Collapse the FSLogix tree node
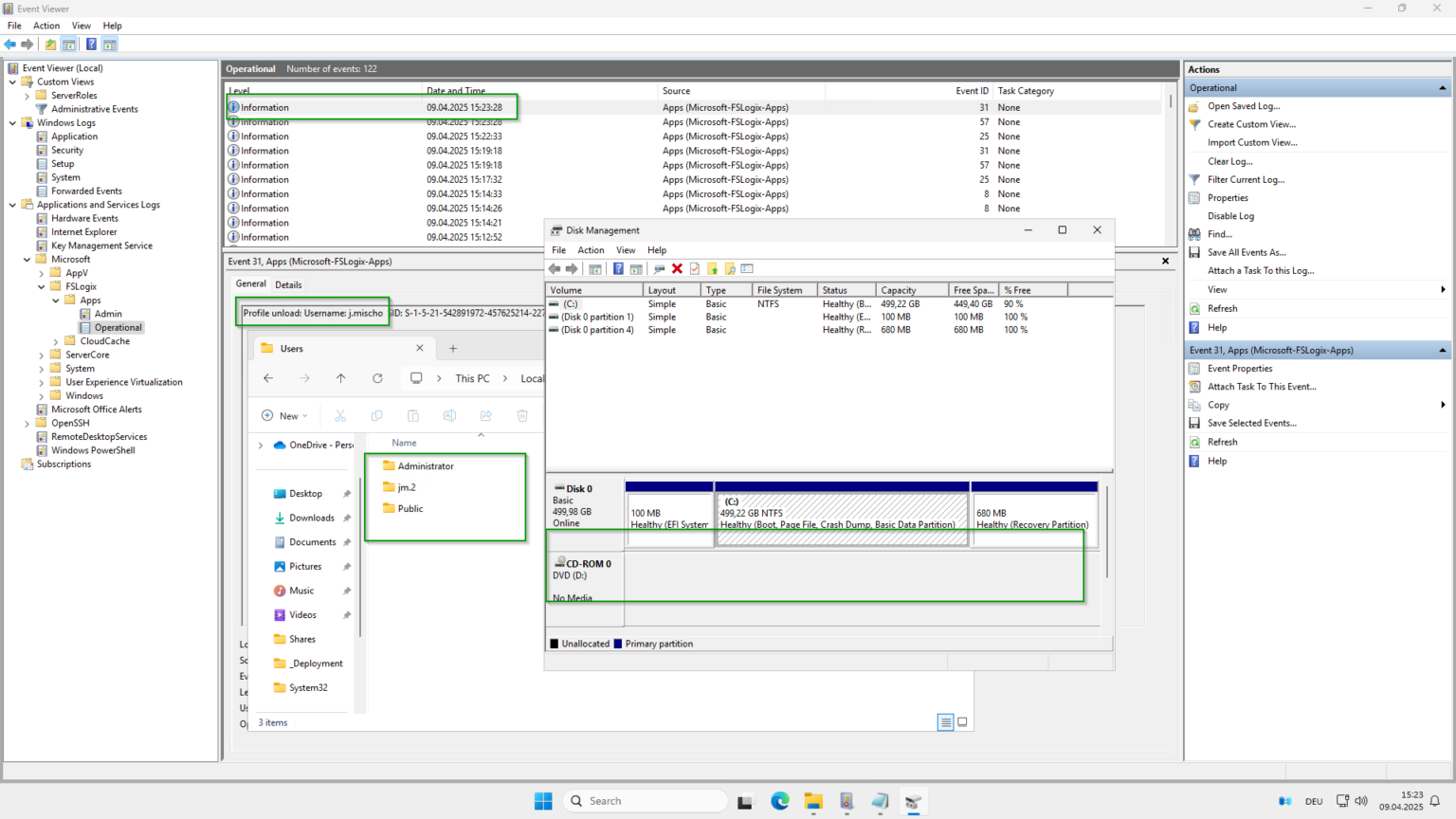Viewport: 1456px width, 819px height. click(40, 285)
